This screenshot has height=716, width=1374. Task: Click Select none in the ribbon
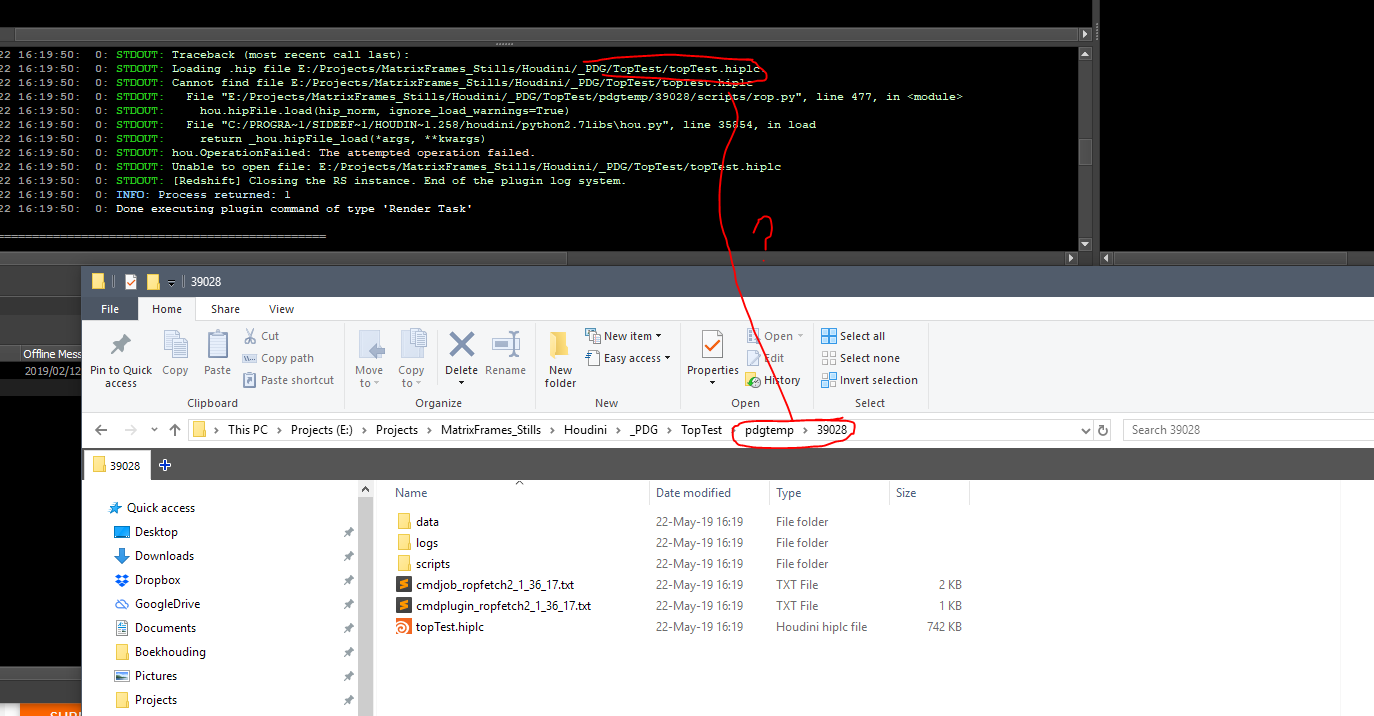point(860,358)
